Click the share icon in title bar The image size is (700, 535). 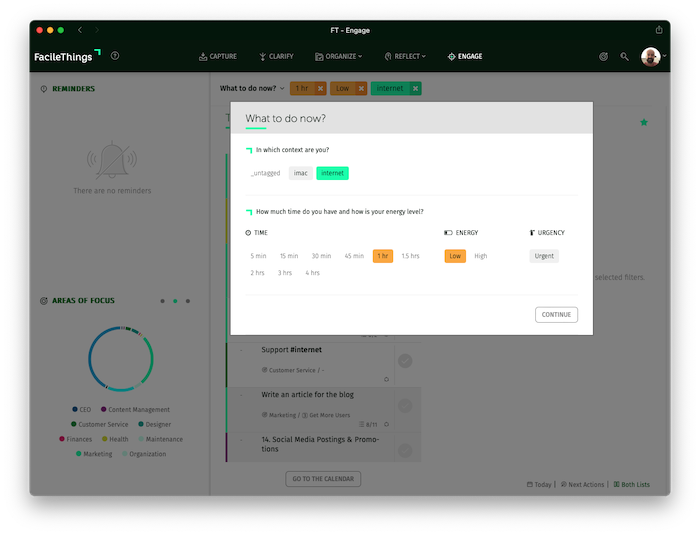[659, 30]
